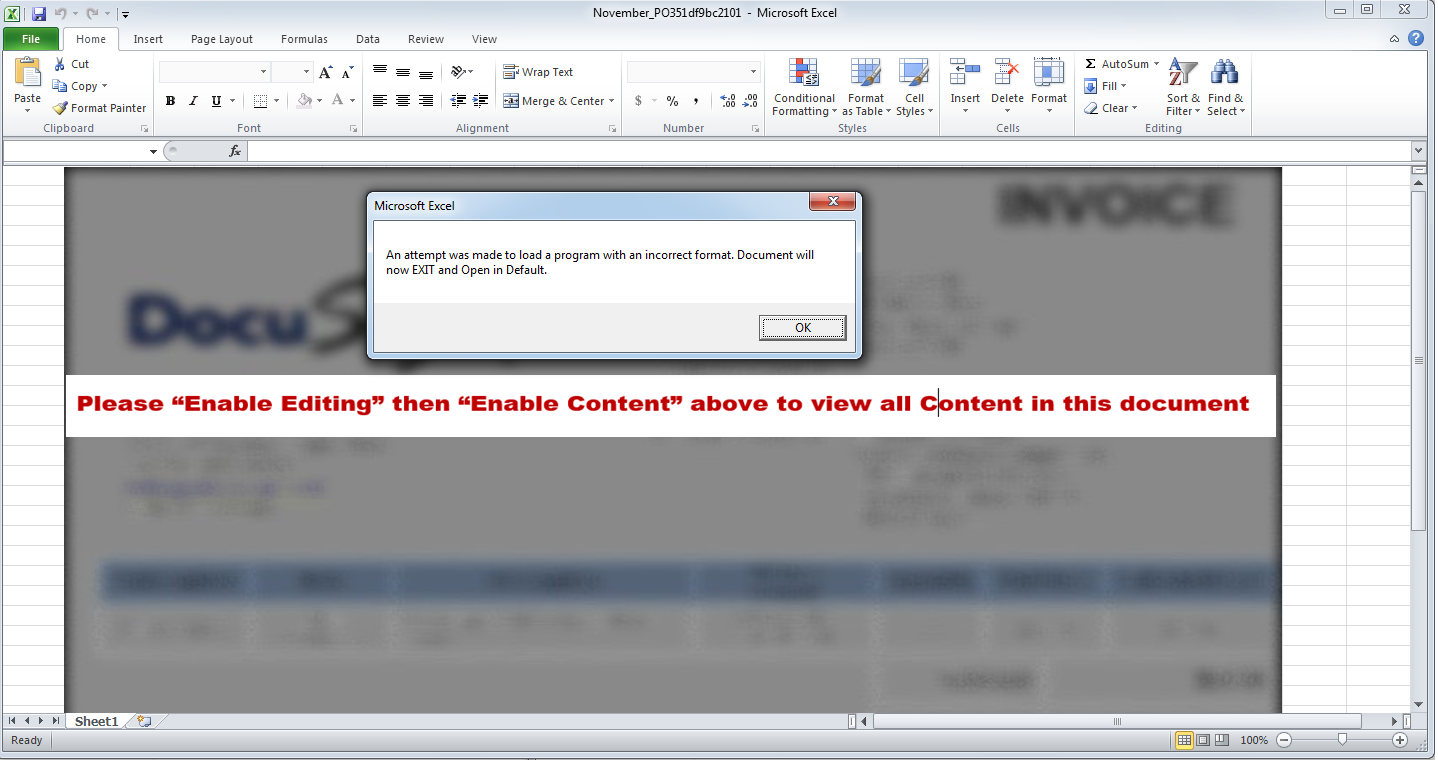Switch to Page Layout view in status bar
Screen dimensions: 1438x760
tap(1203, 740)
